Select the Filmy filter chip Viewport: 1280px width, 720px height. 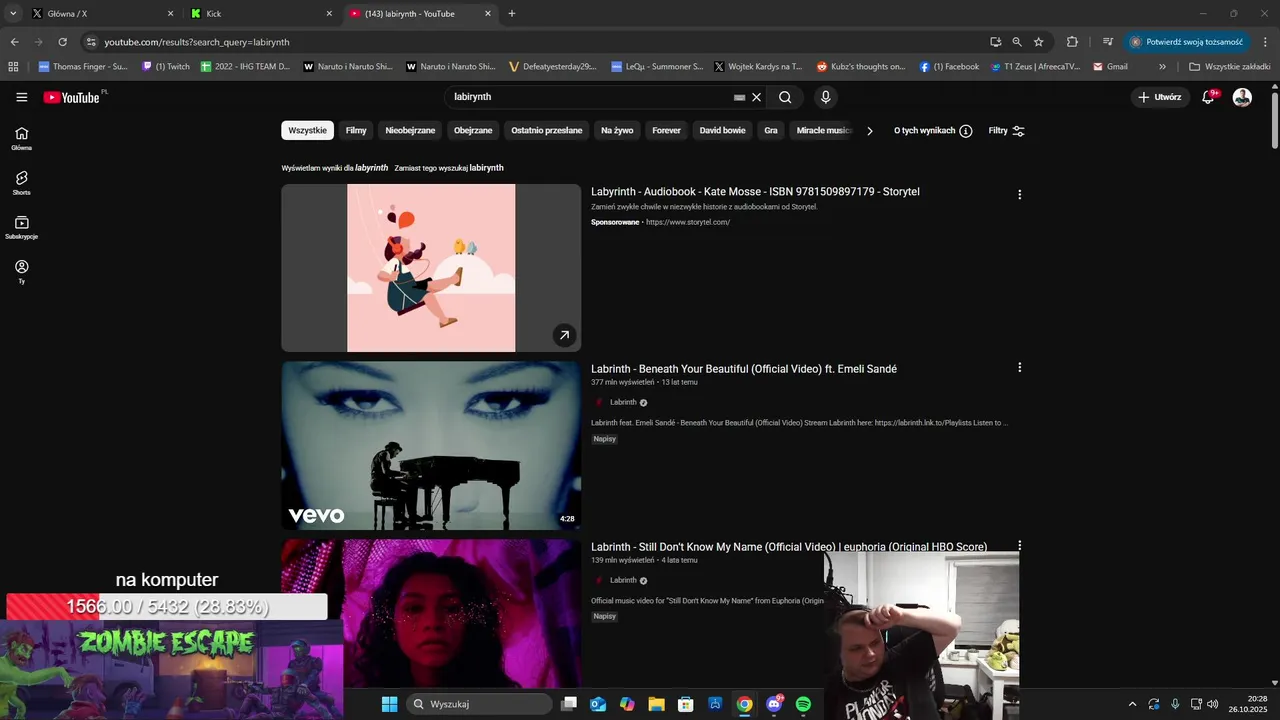(x=356, y=131)
